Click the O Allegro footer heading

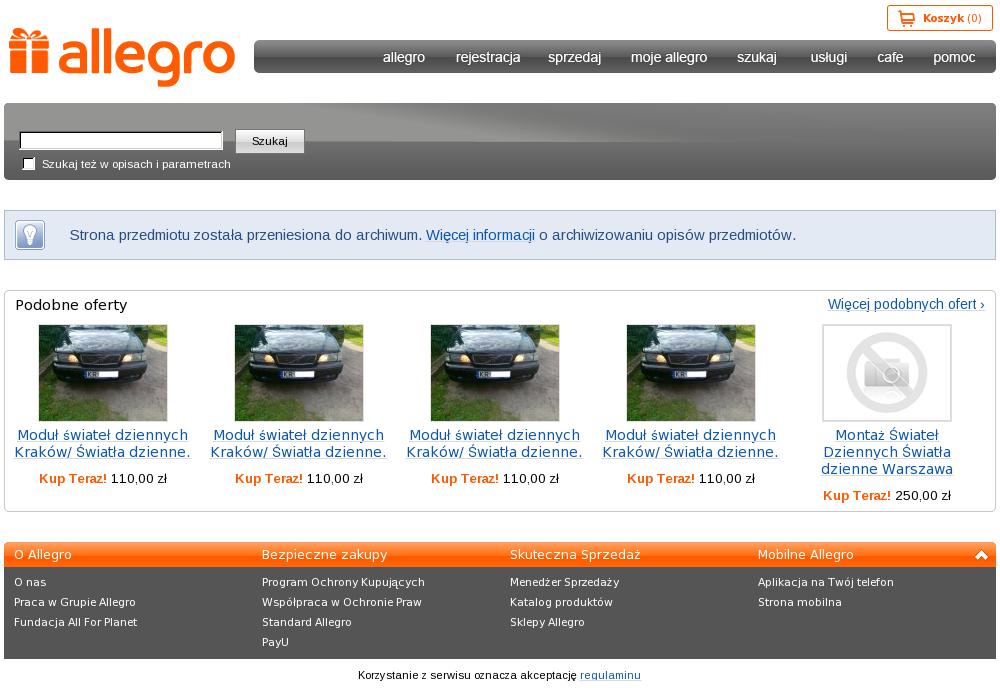click(x=43, y=555)
